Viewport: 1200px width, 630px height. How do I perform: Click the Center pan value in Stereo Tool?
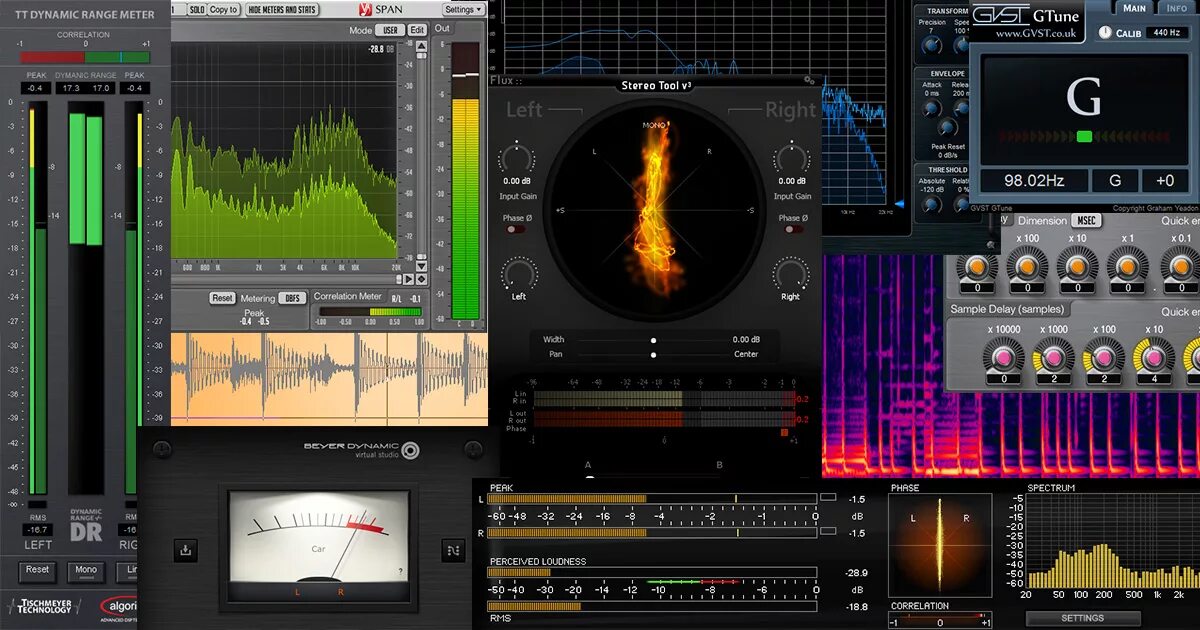coord(746,354)
